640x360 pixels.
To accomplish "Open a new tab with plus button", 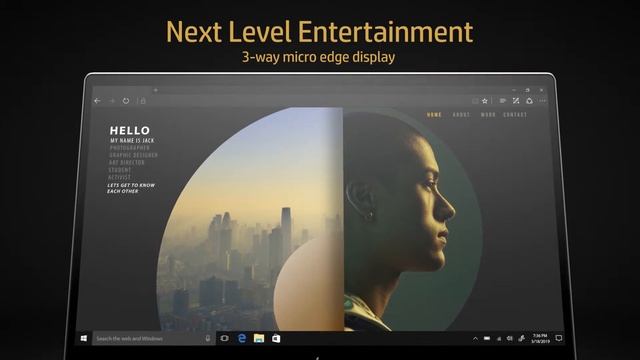I will click(x=156, y=90).
